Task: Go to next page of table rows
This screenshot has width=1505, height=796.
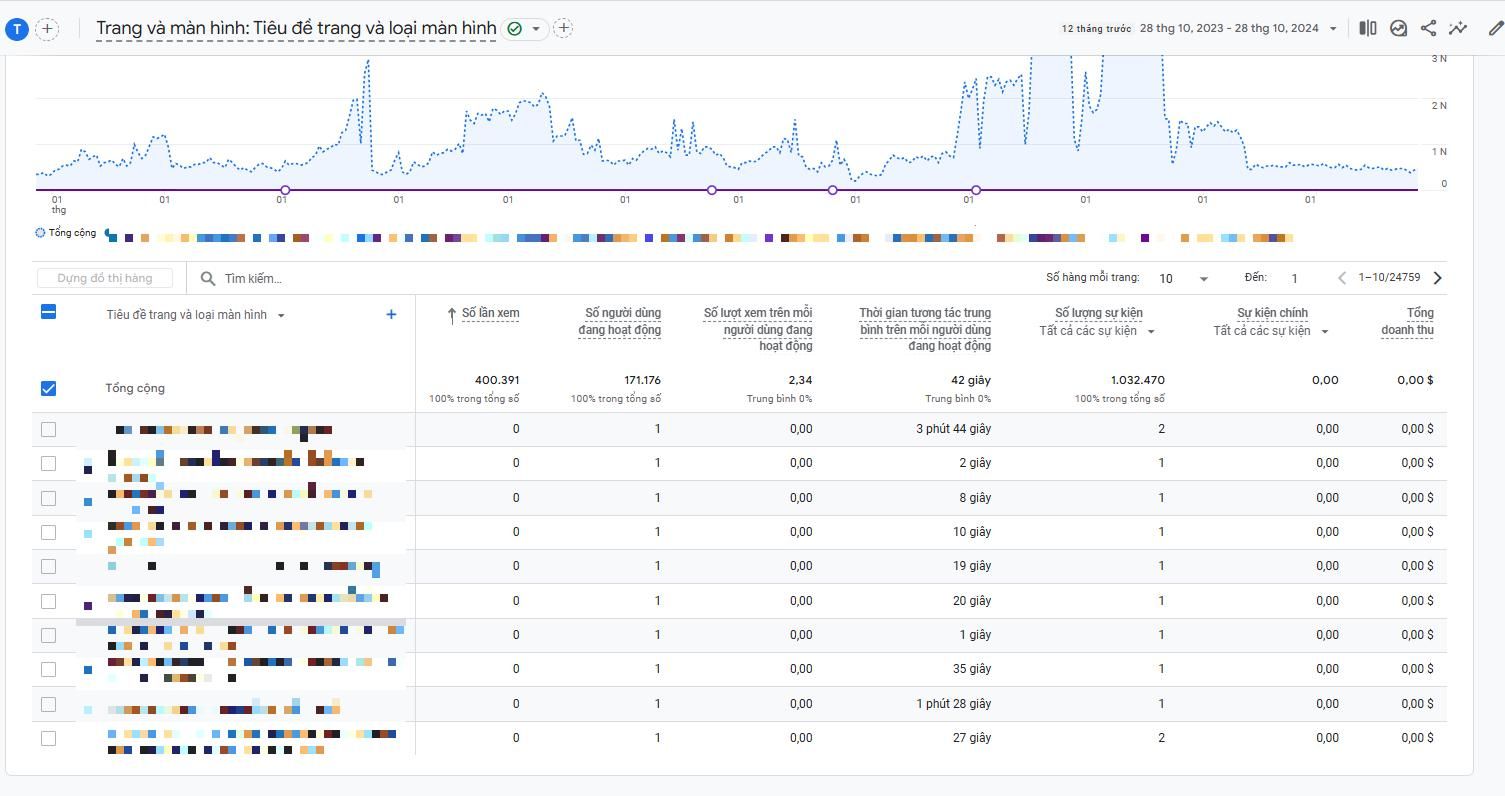Action: (1438, 278)
